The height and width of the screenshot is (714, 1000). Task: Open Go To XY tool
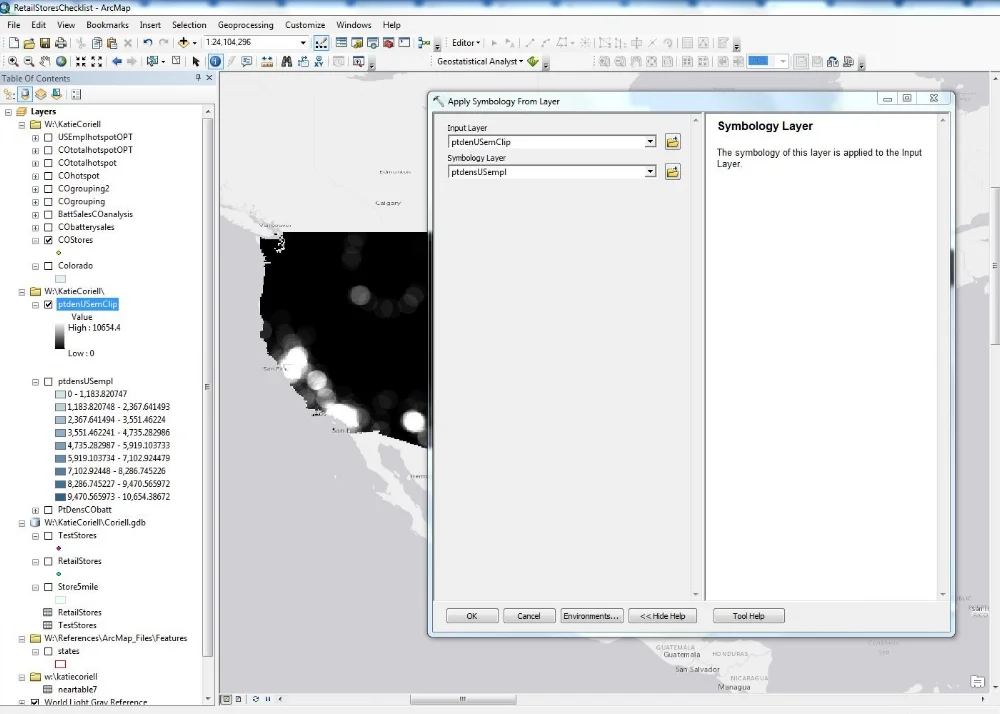click(x=318, y=62)
